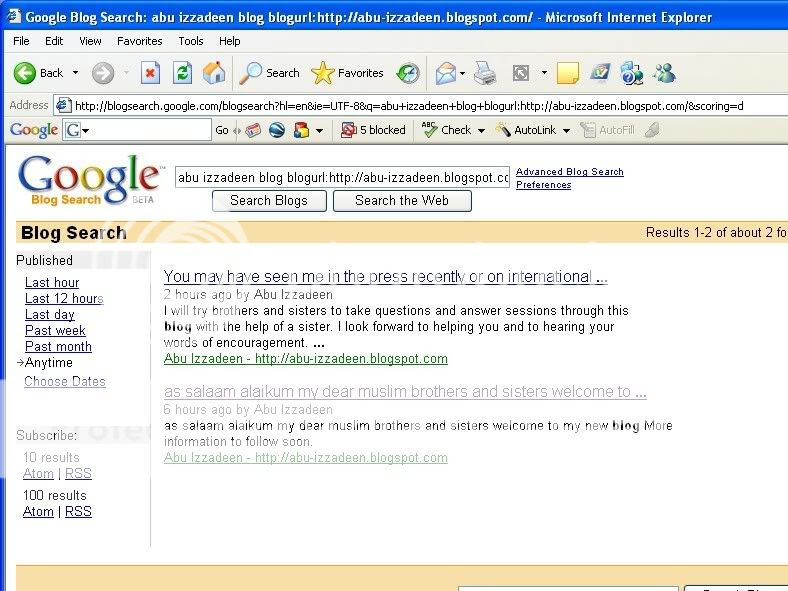
Task: Subscribe to 10 results RSS feed
Action: (x=78, y=473)
